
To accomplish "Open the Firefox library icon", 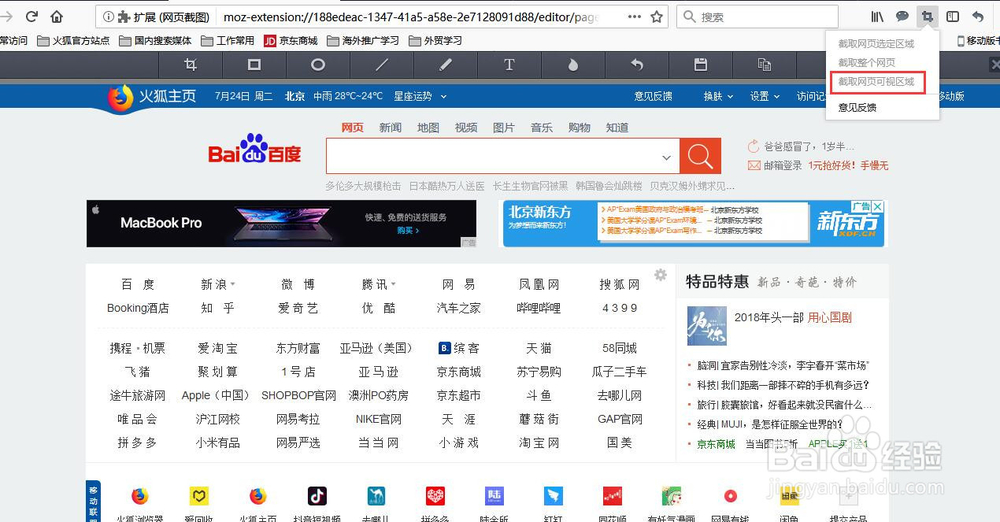I will click(x=878, y=17).
